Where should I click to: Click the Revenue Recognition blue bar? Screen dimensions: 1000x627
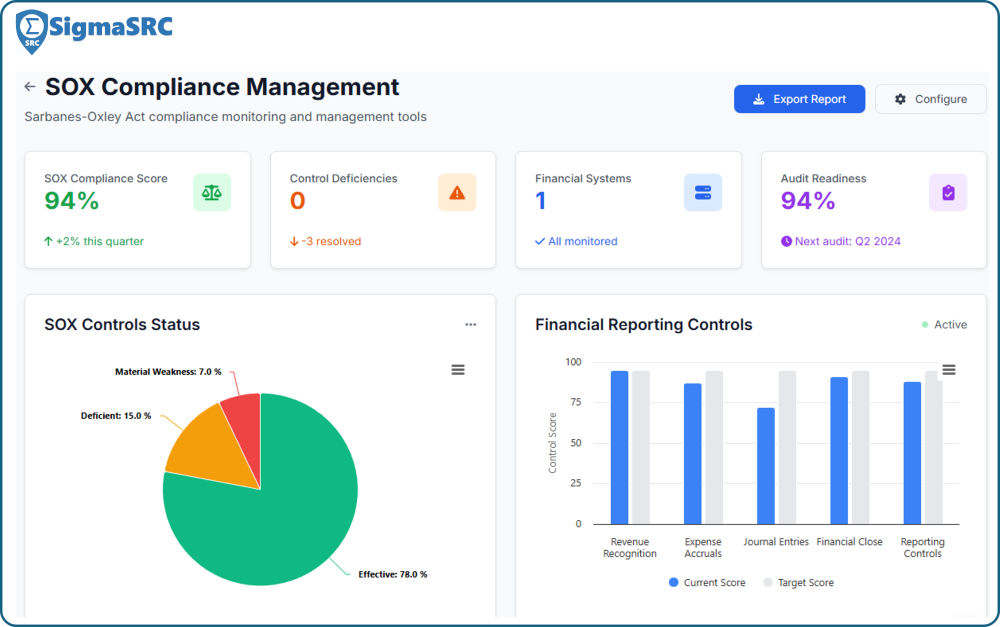pos(619,447)
